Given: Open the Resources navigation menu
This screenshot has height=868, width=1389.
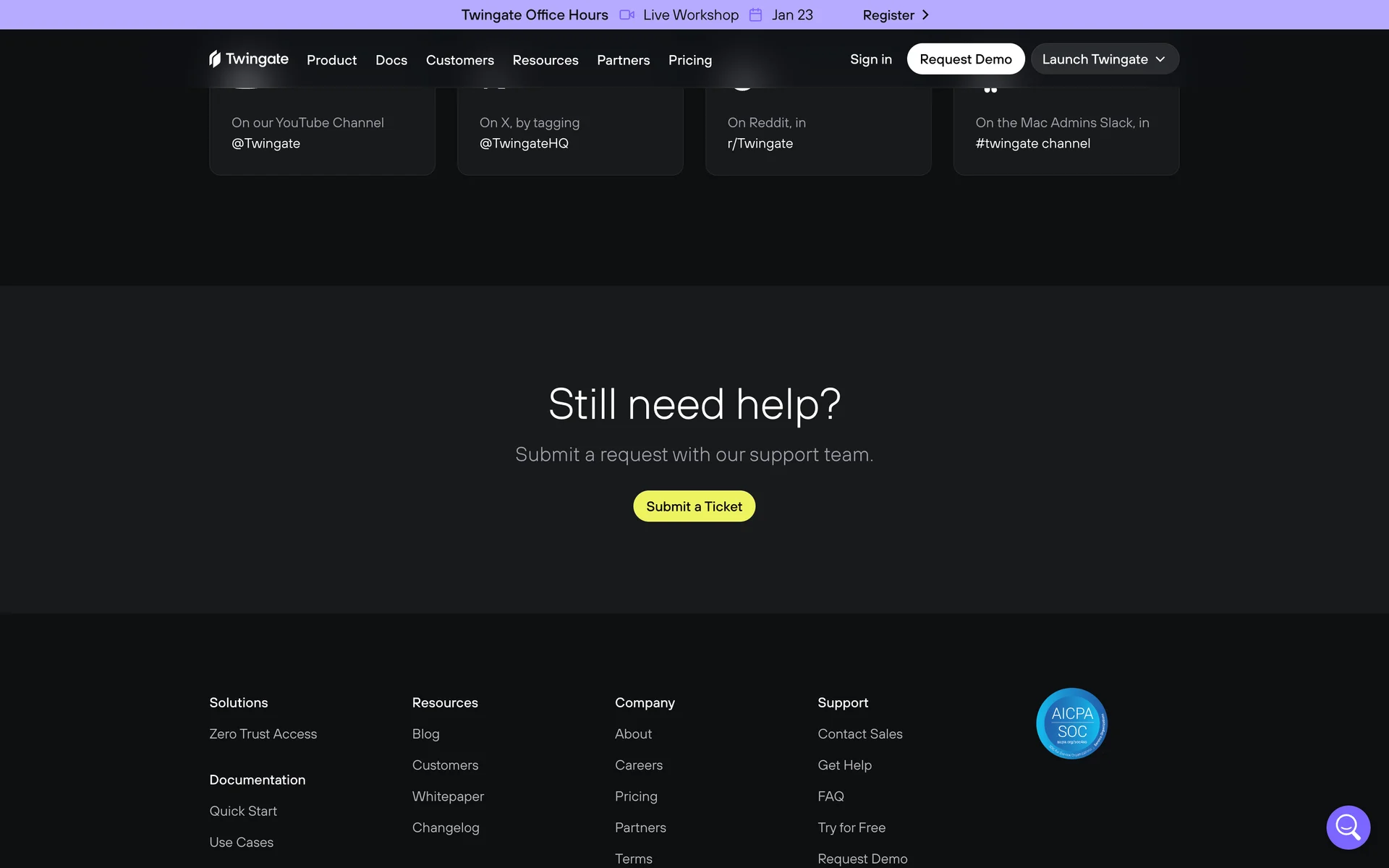Looking at the screenshot, I should 545,60.
